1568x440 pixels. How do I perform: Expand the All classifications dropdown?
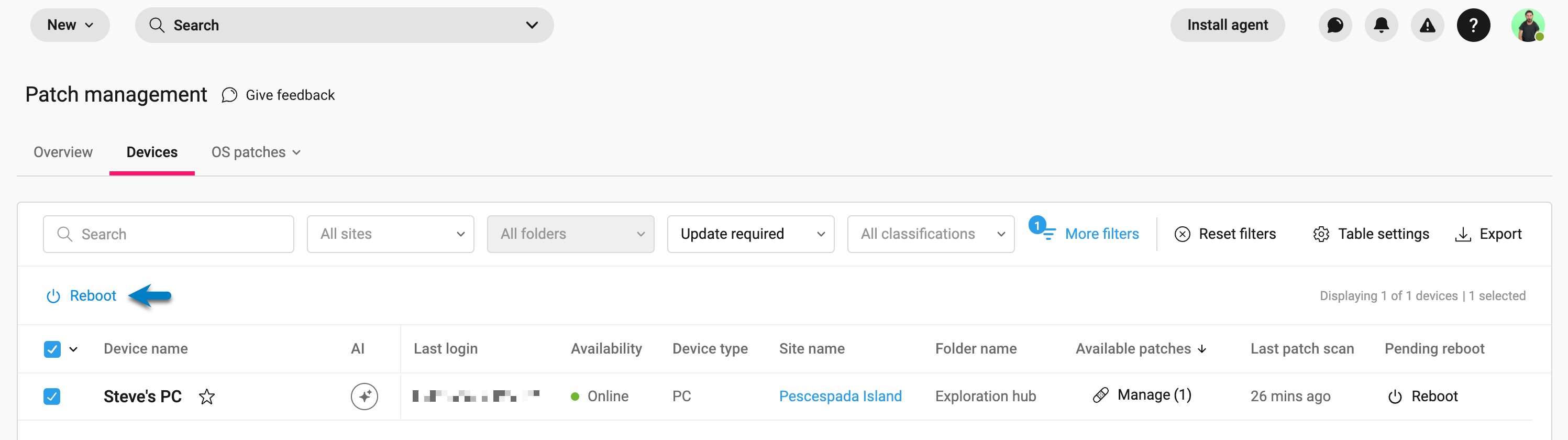[x=931, y=234]
